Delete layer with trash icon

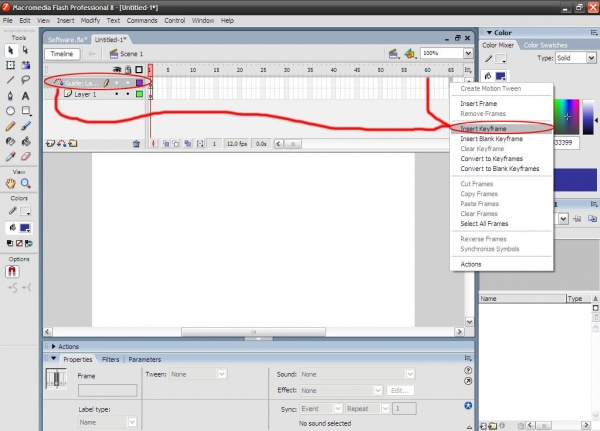pyautogui.click(x=136, y=144)
